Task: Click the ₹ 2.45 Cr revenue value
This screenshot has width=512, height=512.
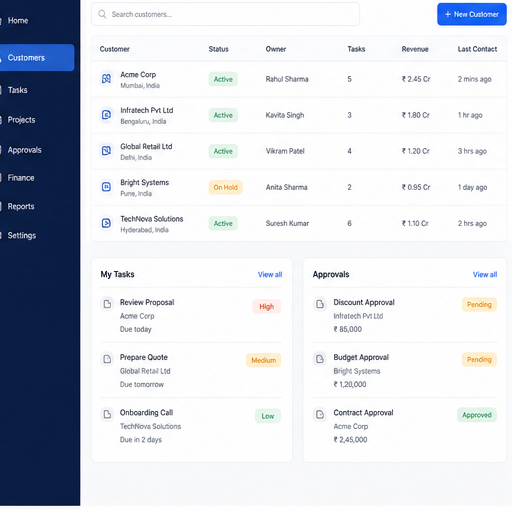Action: (416, 79)
